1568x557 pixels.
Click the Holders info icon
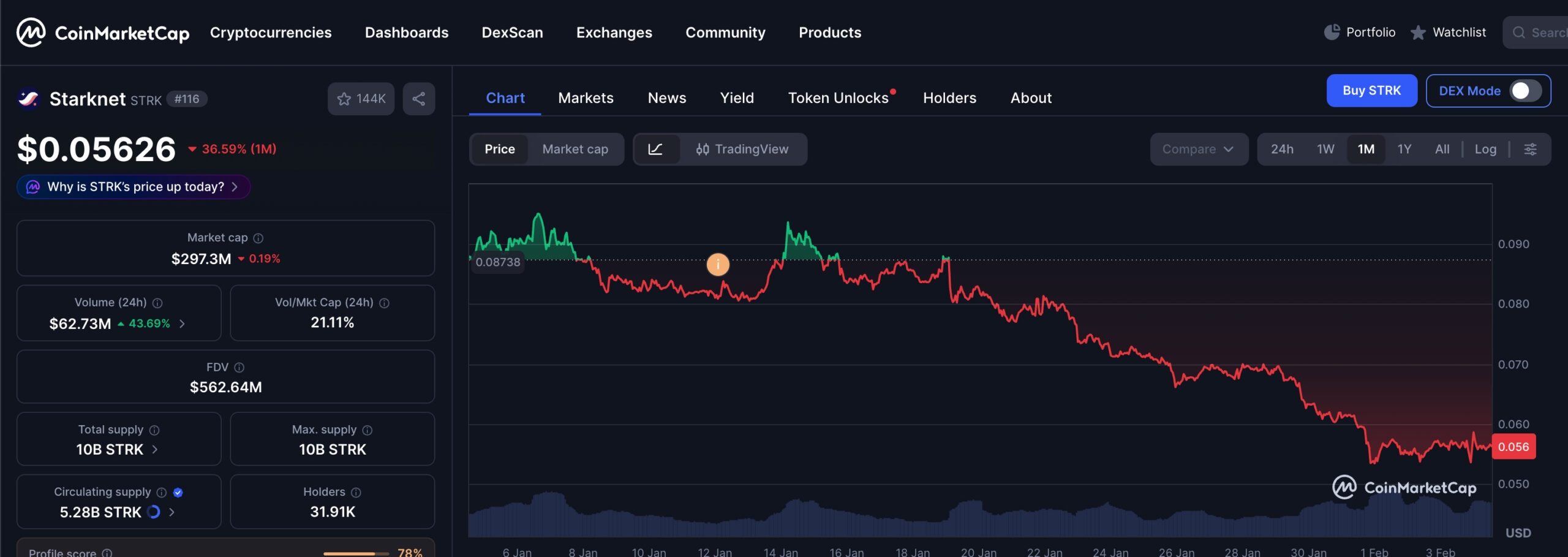(x=356, y=492)
